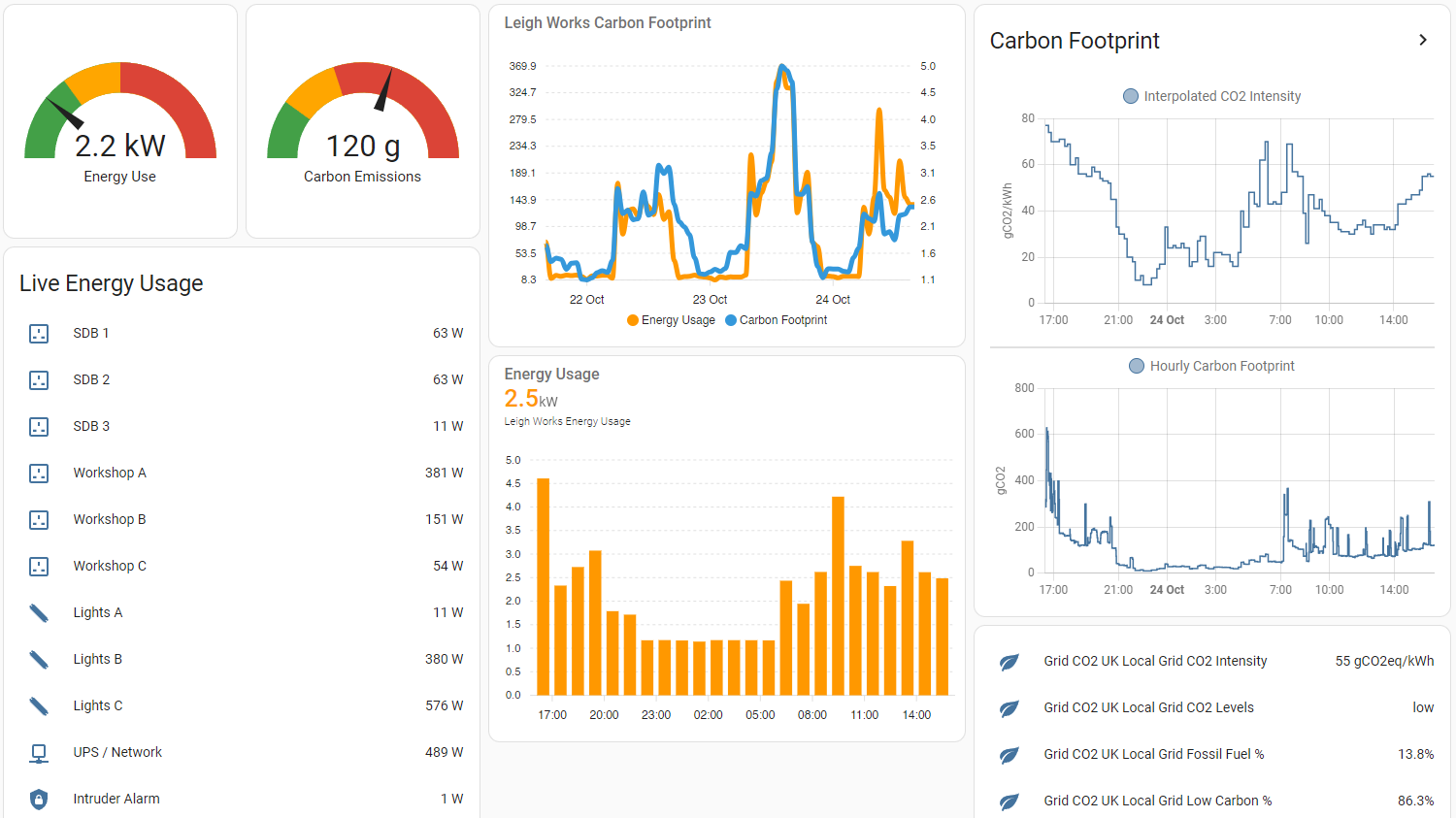Click the Grid CO2 Intensity leaf icon
Screen dimensions: 1456x818
[1009, 662]
